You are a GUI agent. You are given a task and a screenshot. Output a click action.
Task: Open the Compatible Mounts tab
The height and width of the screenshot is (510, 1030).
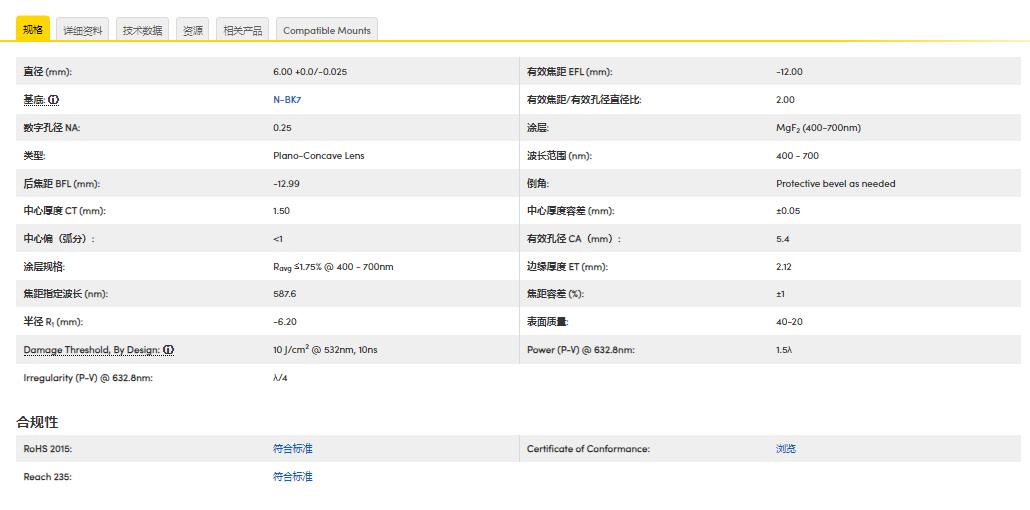[x=326, y=30]
